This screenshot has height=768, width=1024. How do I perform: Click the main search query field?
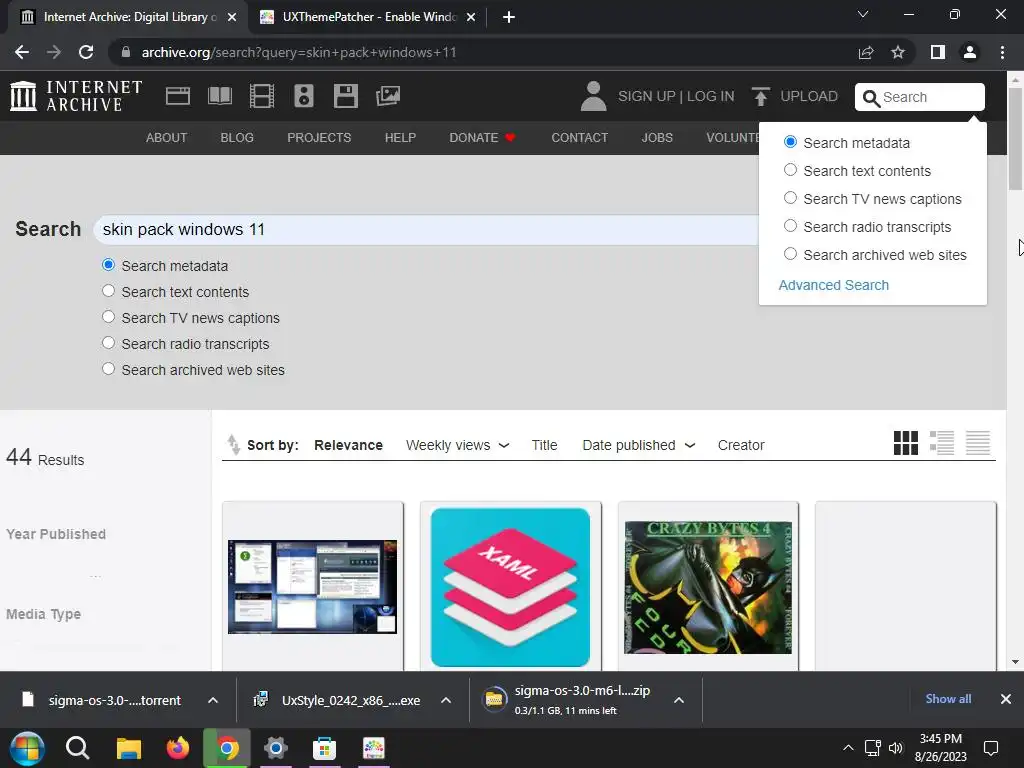click(426, 229)
